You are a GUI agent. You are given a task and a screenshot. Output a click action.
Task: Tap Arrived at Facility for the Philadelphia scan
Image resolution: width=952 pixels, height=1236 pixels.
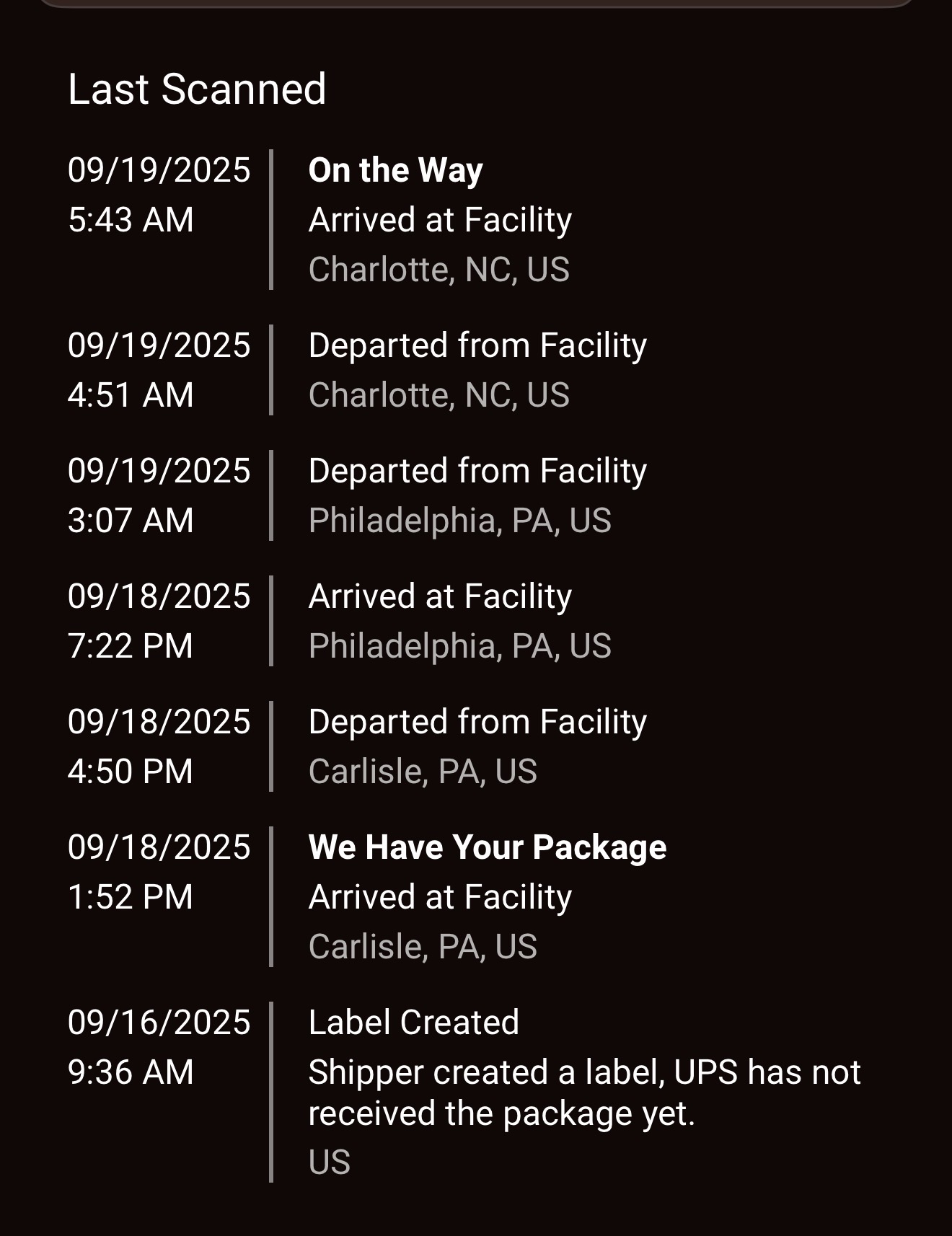(440, 596)
